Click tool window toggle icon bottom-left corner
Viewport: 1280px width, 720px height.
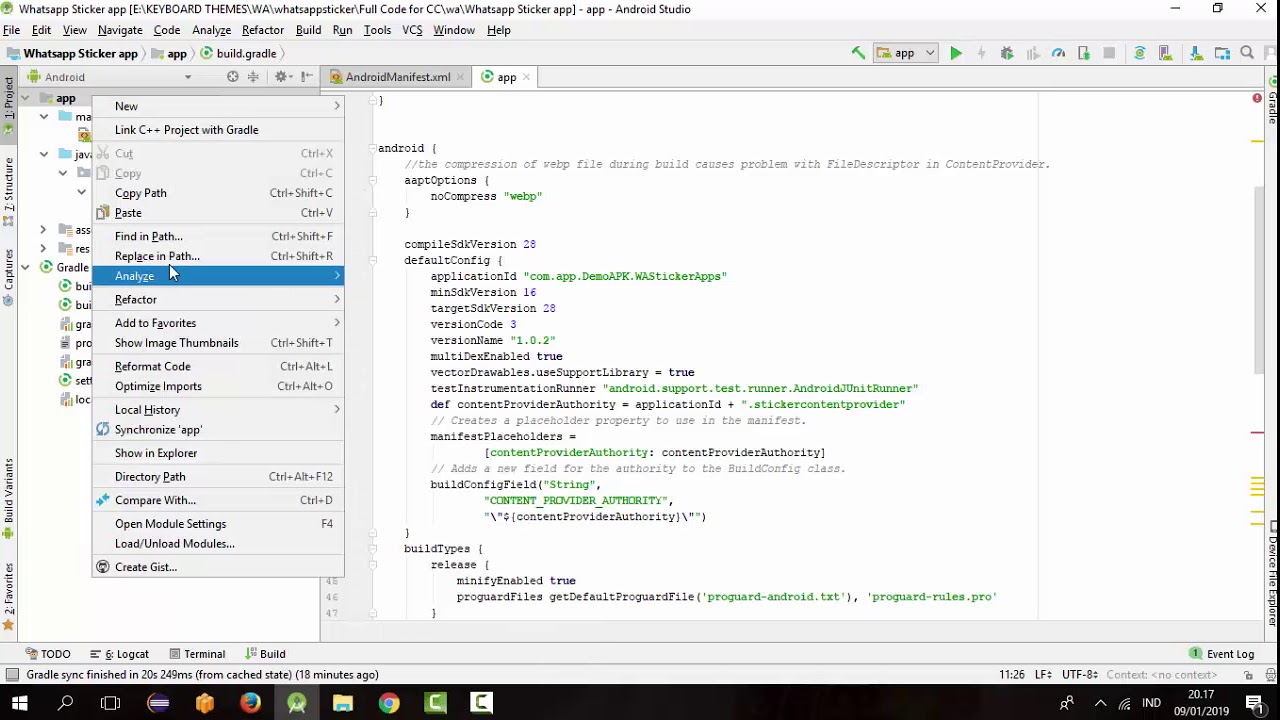(11, 675)
